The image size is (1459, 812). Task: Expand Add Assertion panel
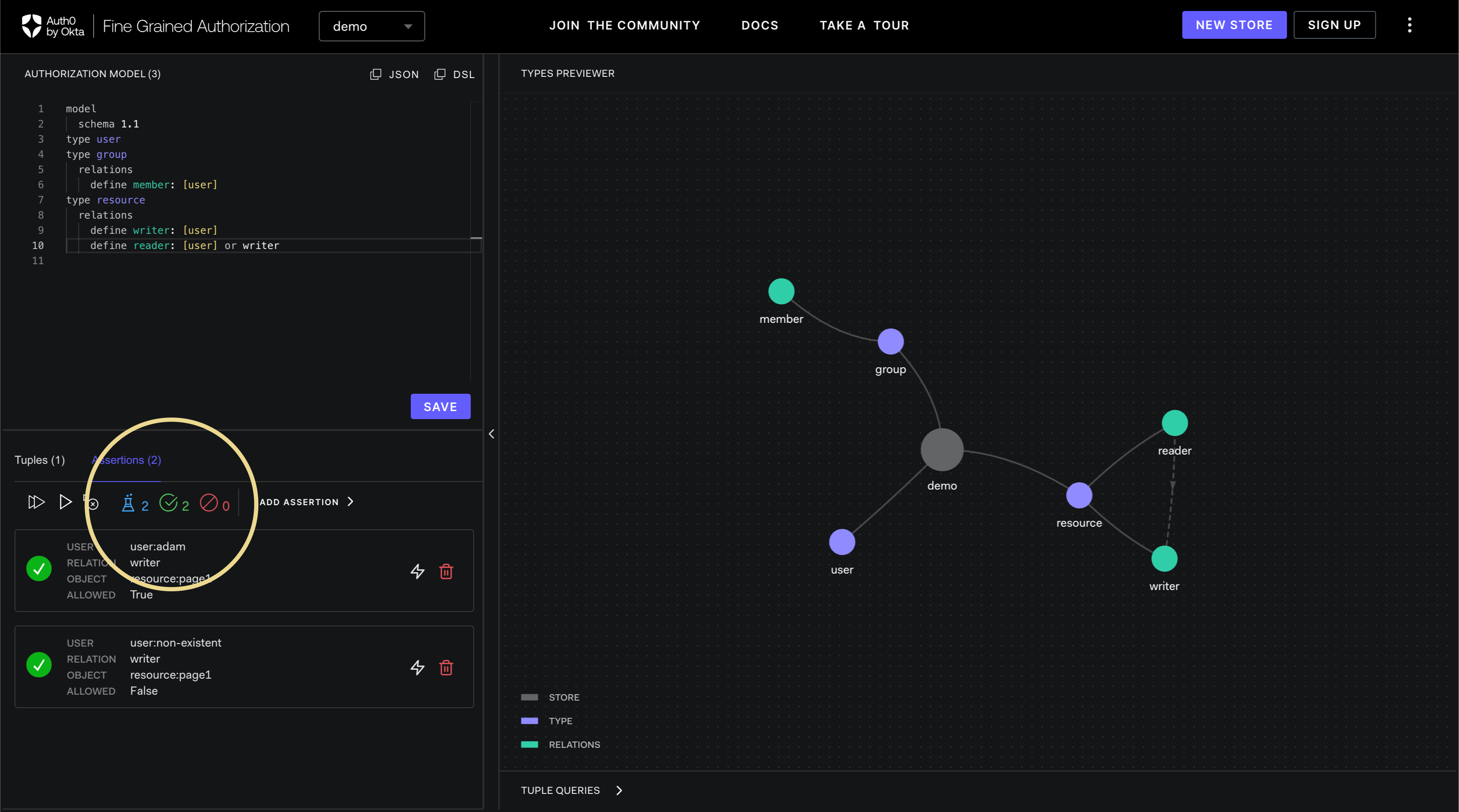tap(306, 502)
